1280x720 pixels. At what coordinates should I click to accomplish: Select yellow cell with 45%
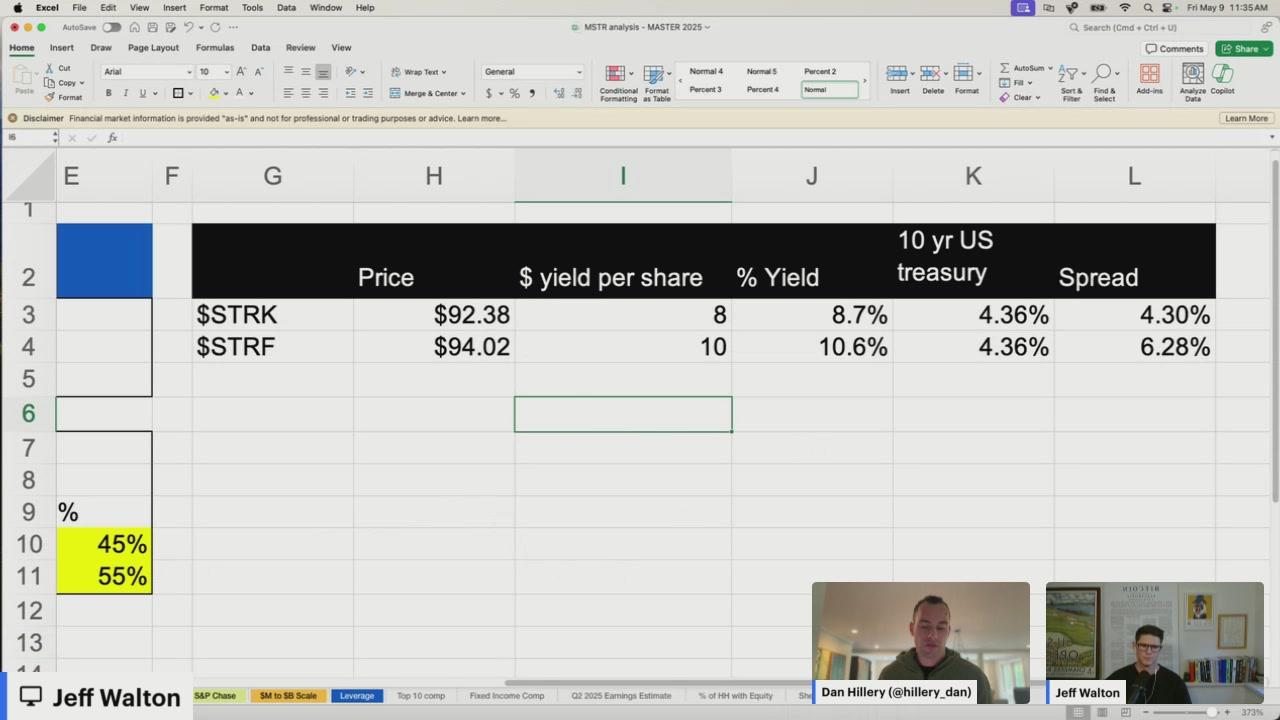(x=104, y=544)
